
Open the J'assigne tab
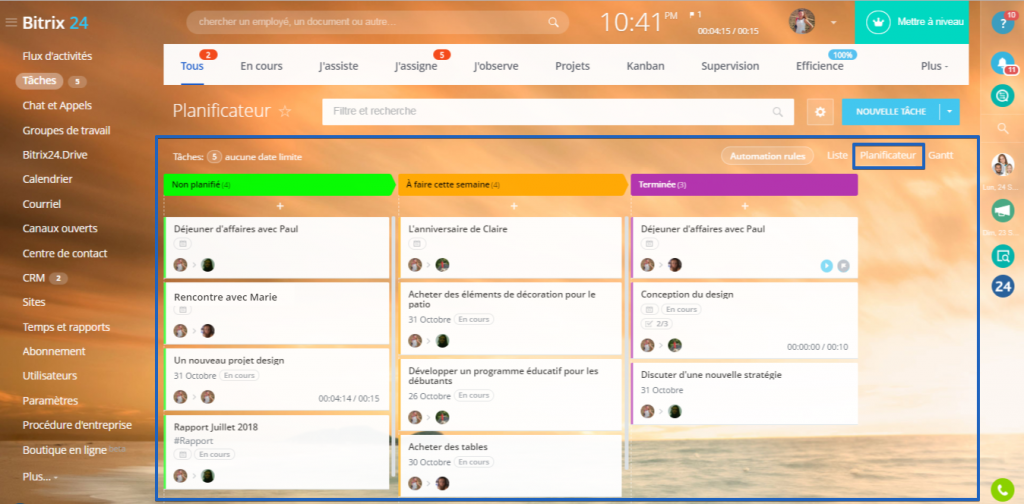pyautogui.click(x=416, y=66)
